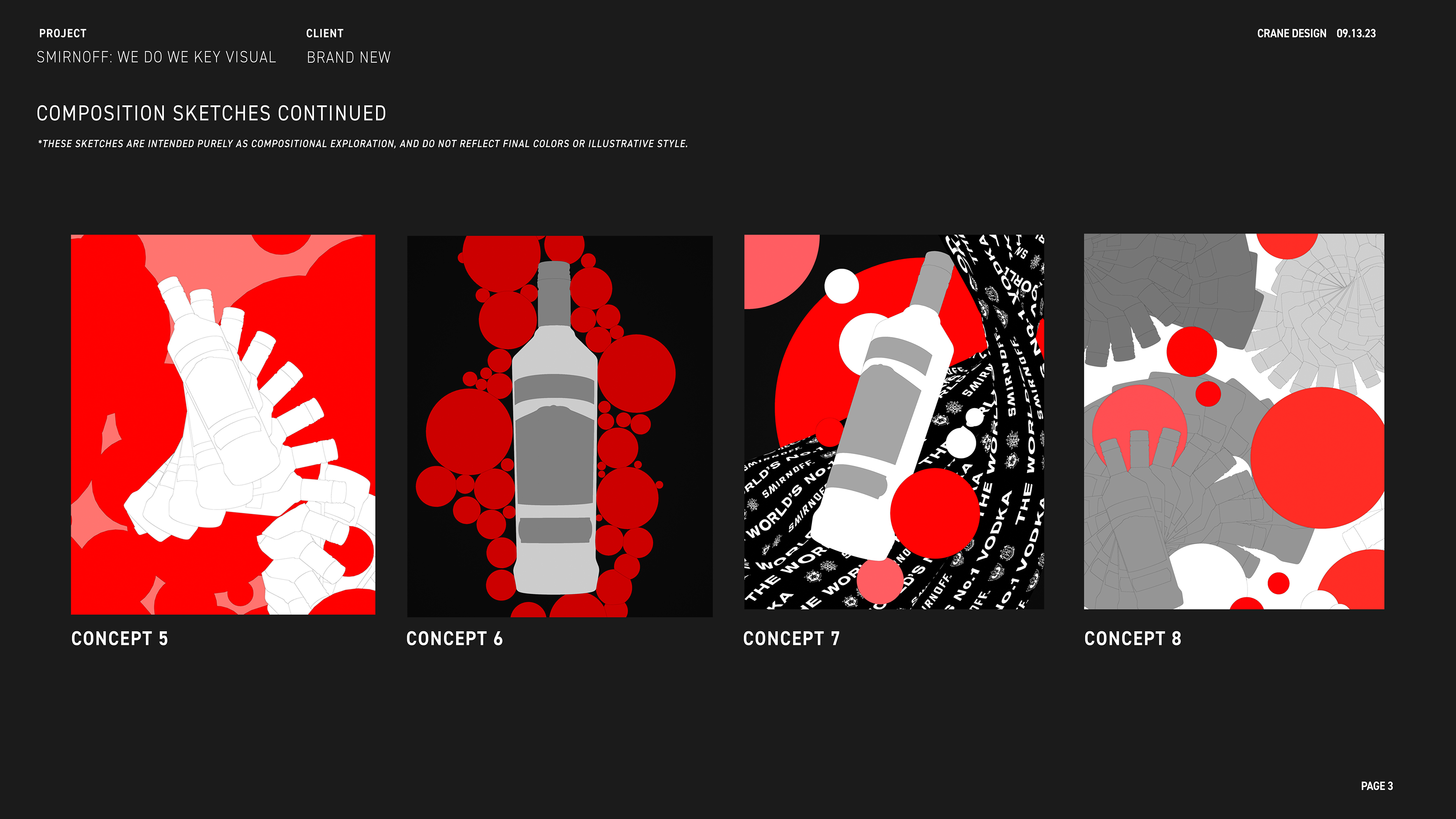The width and height of the screenshot is (1456, 819).
Task: Click the italic sketches disclaimer note
Action: click(363, 144)
